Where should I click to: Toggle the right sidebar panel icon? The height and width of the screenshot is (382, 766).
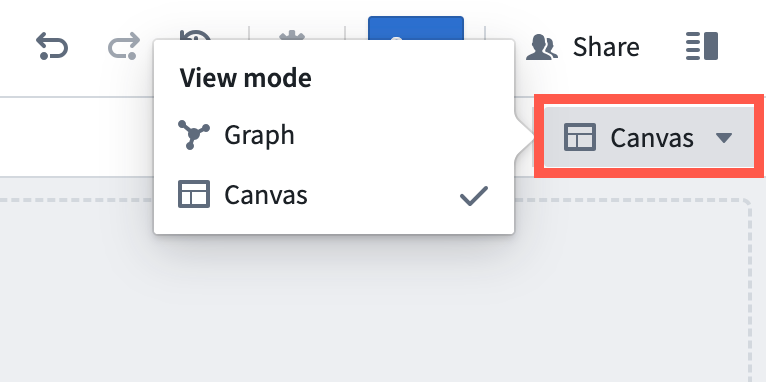[702, 46]
